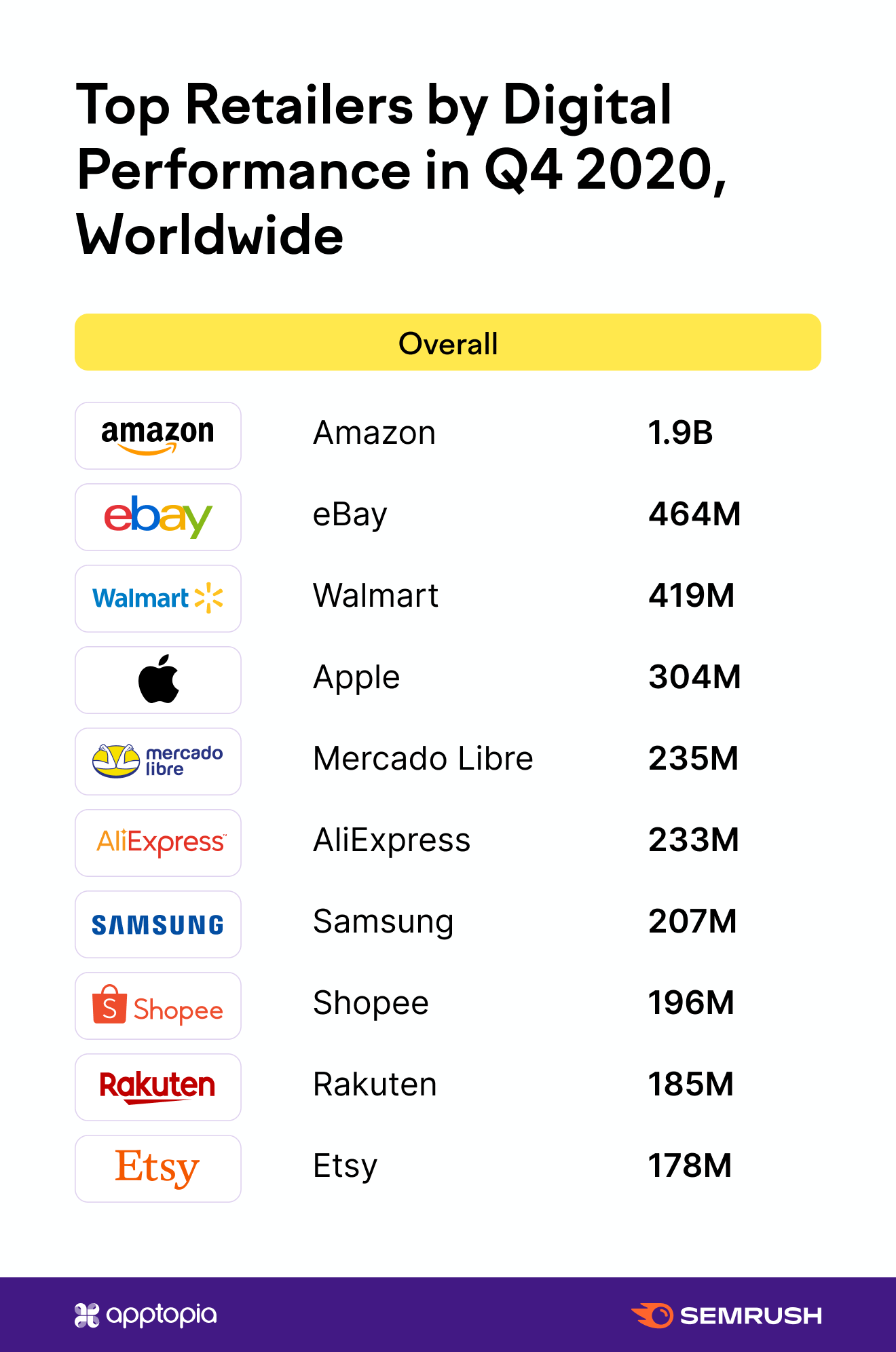Click the Amazon logo tile
Screen dimensions: 896x1352
[157, 436]
